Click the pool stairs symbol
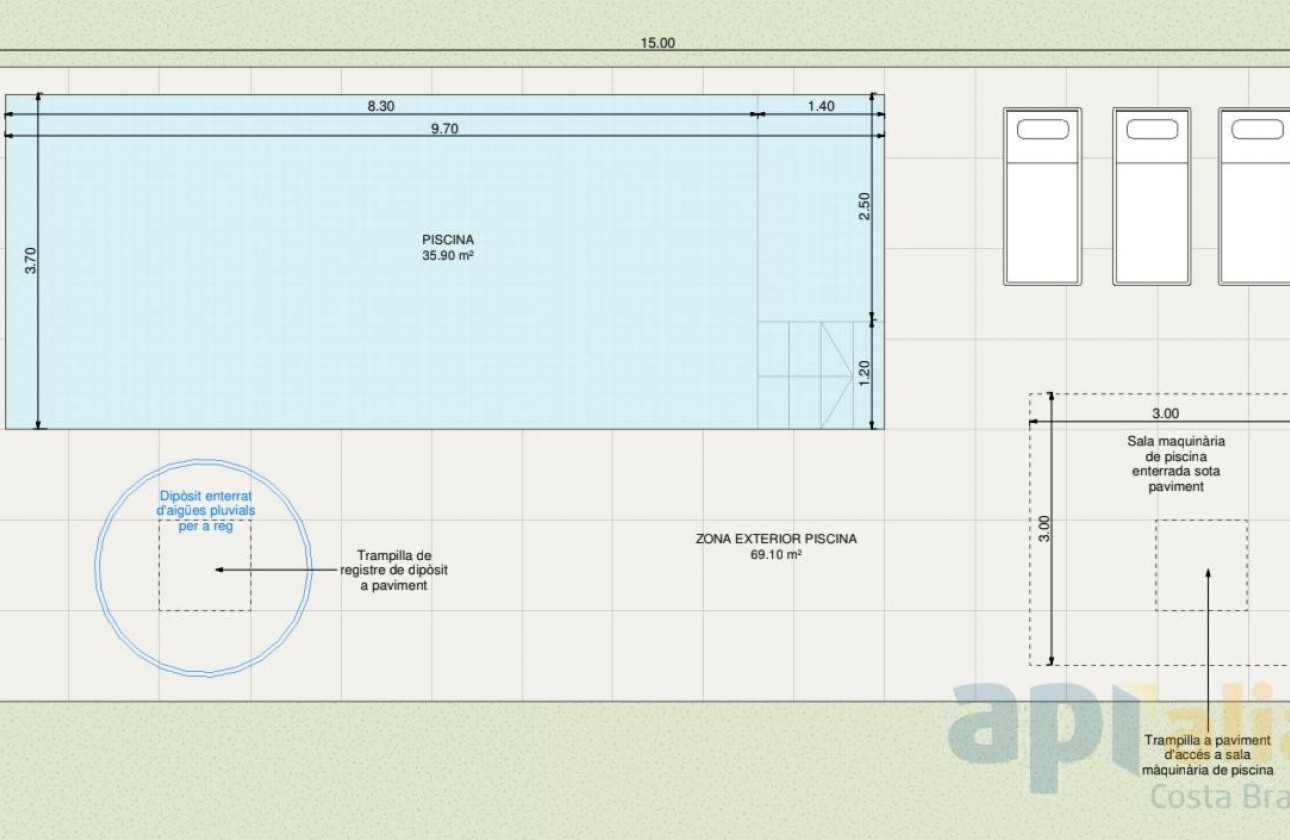This screenshot has height=840, width=1290. (805, 375)
